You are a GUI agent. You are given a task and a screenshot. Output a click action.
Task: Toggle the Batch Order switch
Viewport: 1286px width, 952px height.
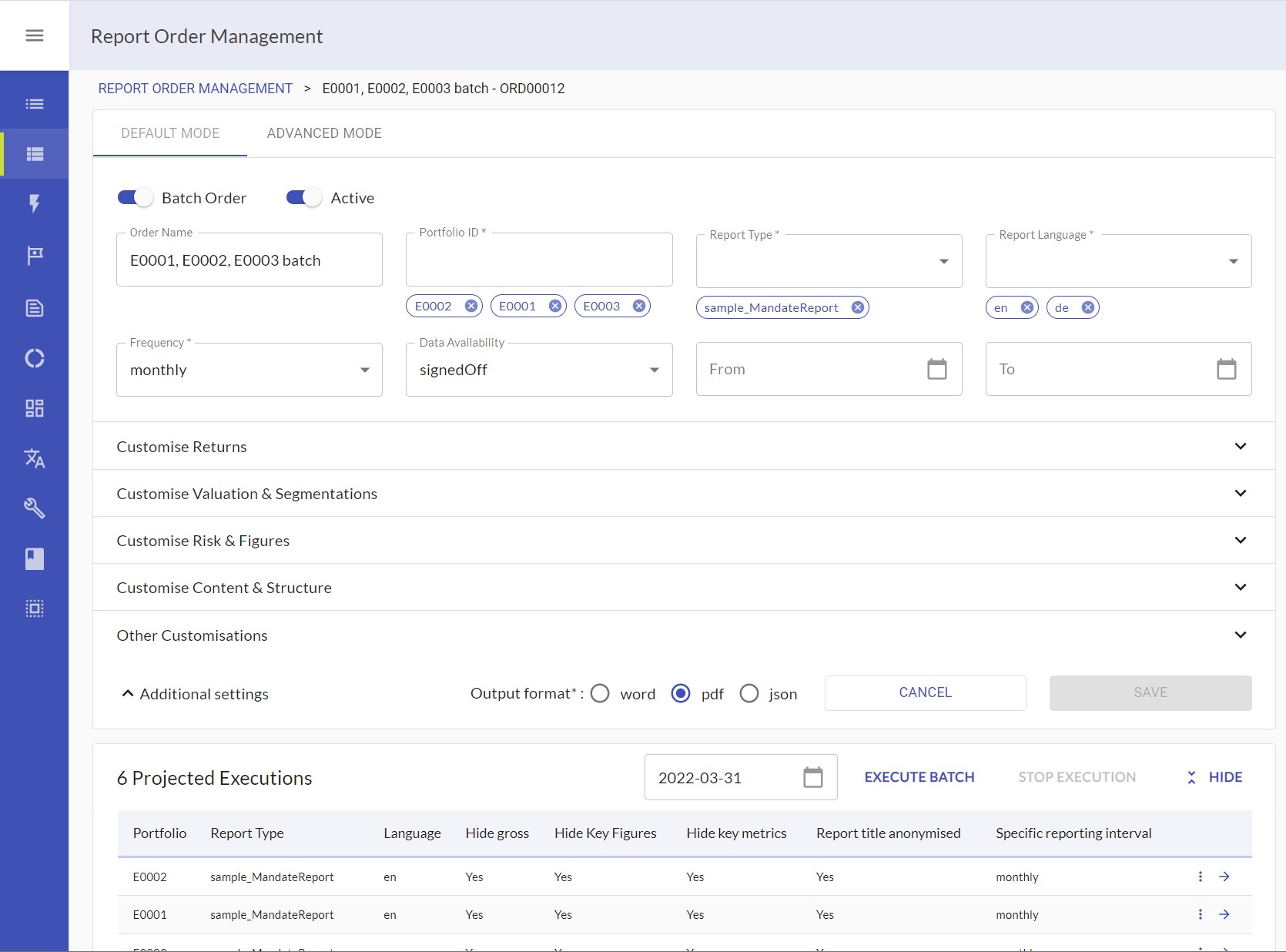[136, 198]
